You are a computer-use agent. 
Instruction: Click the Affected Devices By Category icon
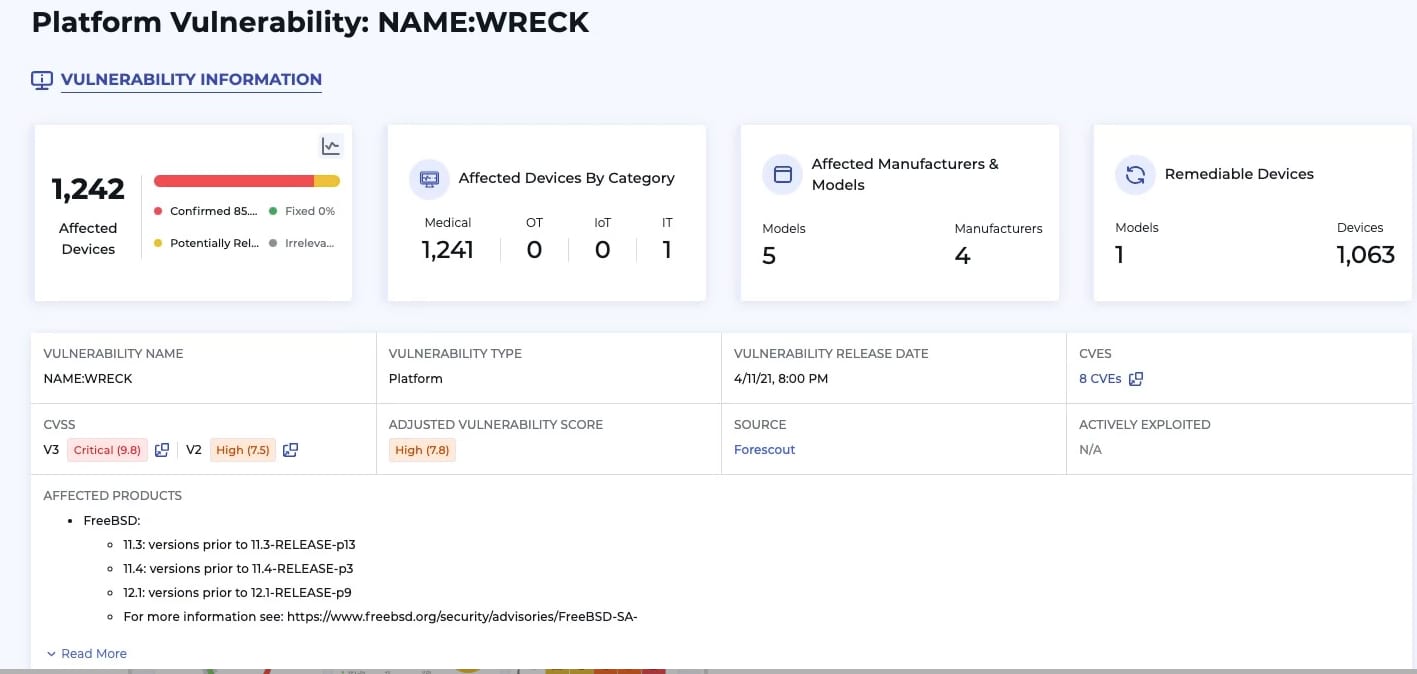430,178
